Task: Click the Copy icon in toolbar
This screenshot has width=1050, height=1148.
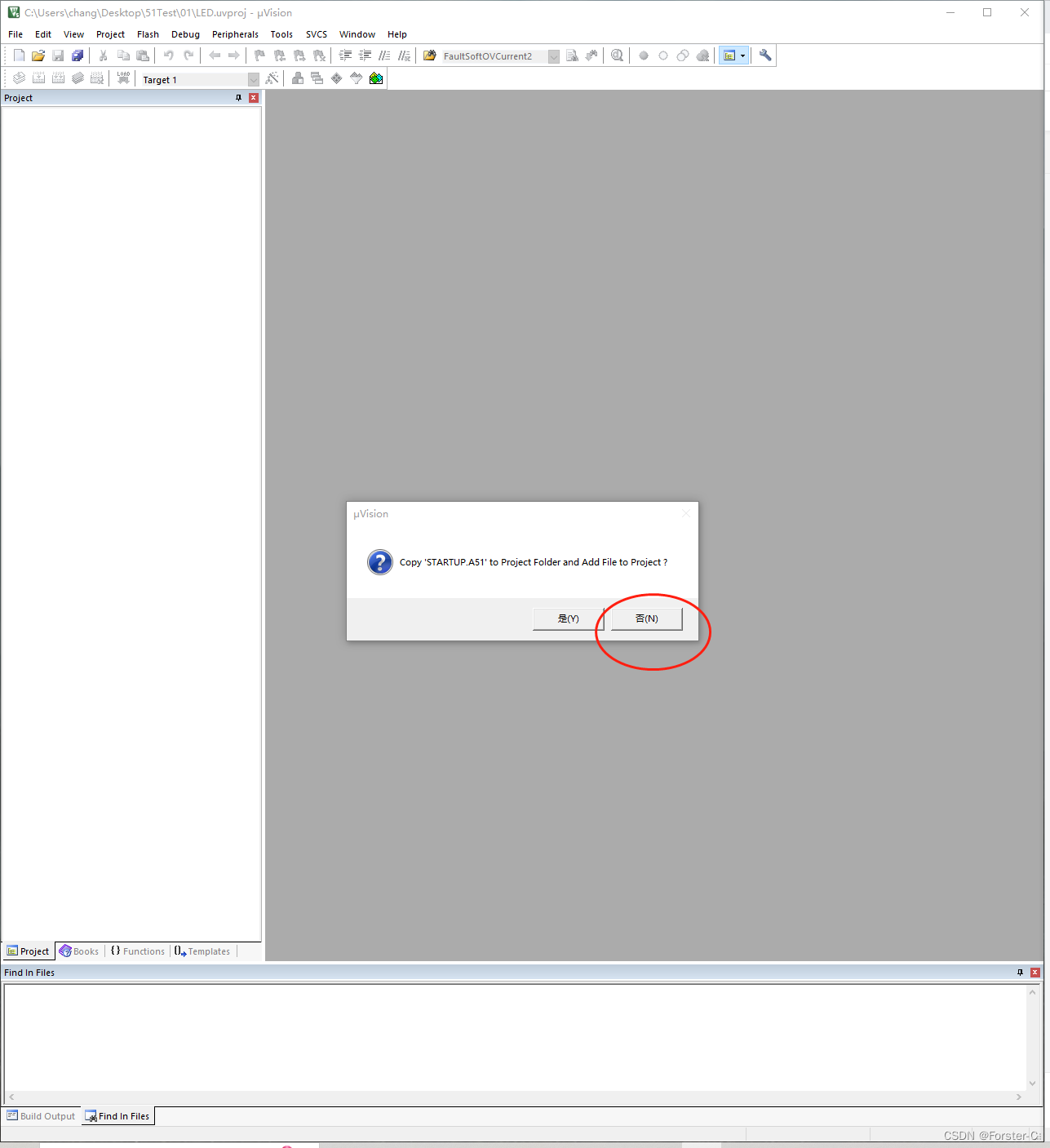Action: tap(123, 55)
